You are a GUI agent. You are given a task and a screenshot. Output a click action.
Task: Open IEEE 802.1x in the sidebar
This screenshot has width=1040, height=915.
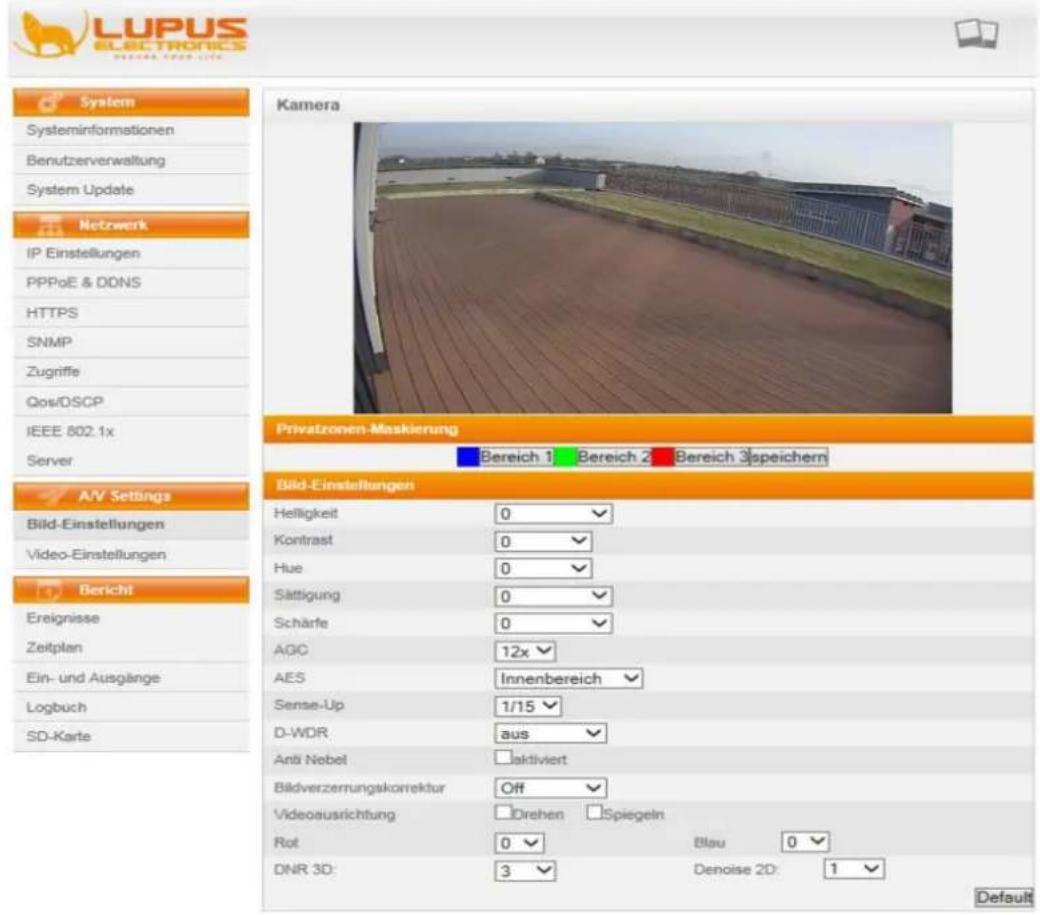click(x=131, y=432)
